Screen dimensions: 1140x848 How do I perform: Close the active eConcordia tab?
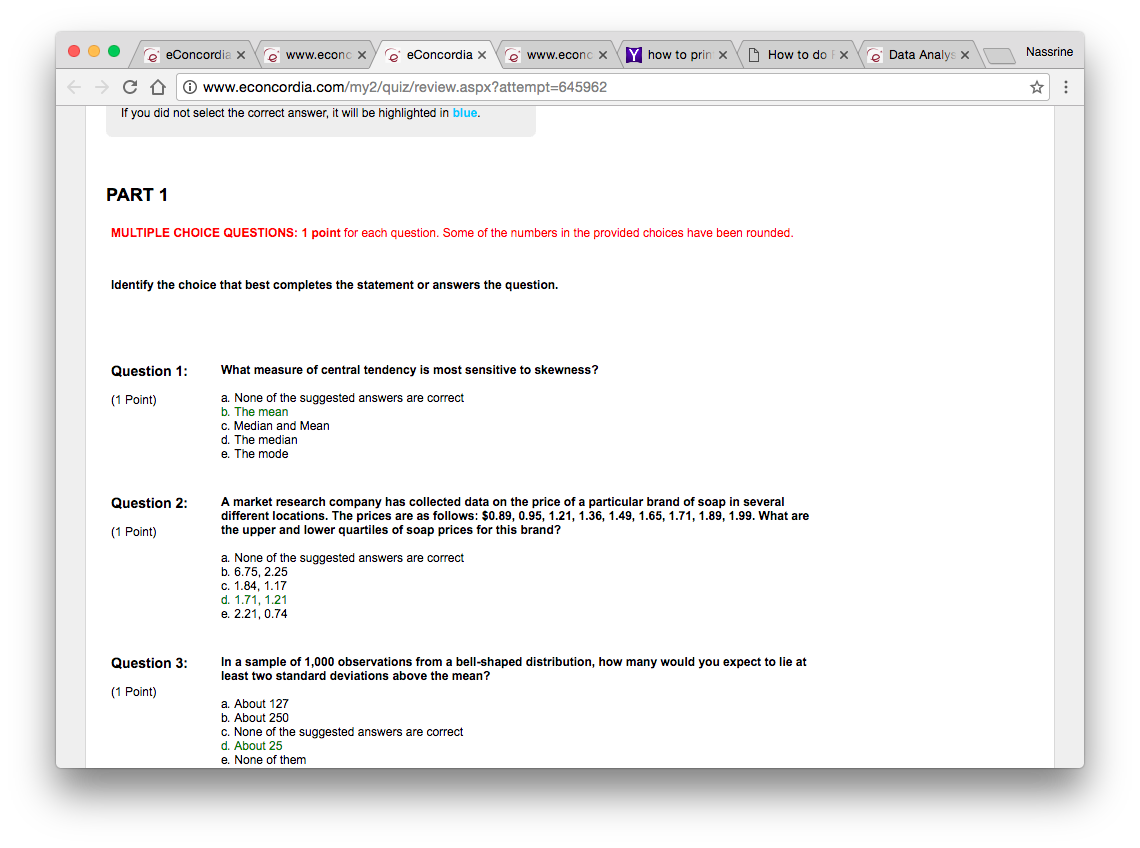click(x=482, y=55)
